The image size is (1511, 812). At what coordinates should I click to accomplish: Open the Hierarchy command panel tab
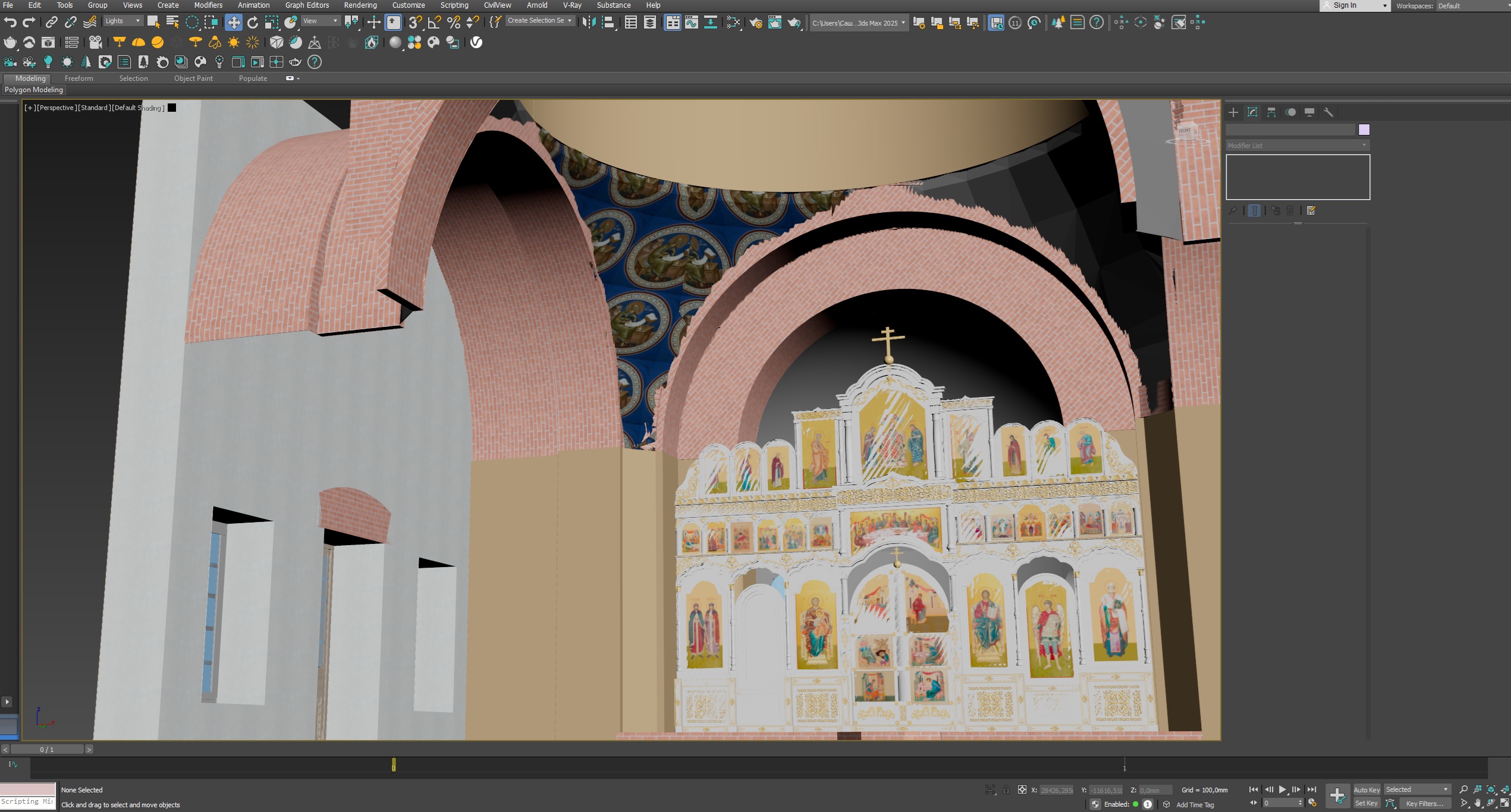(1271, 112)
